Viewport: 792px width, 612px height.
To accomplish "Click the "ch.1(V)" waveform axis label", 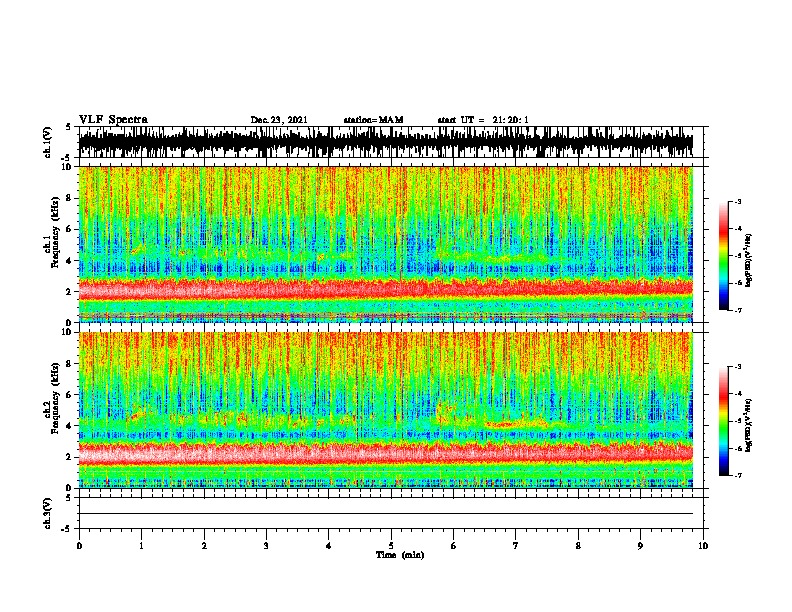I will point(48,142).
